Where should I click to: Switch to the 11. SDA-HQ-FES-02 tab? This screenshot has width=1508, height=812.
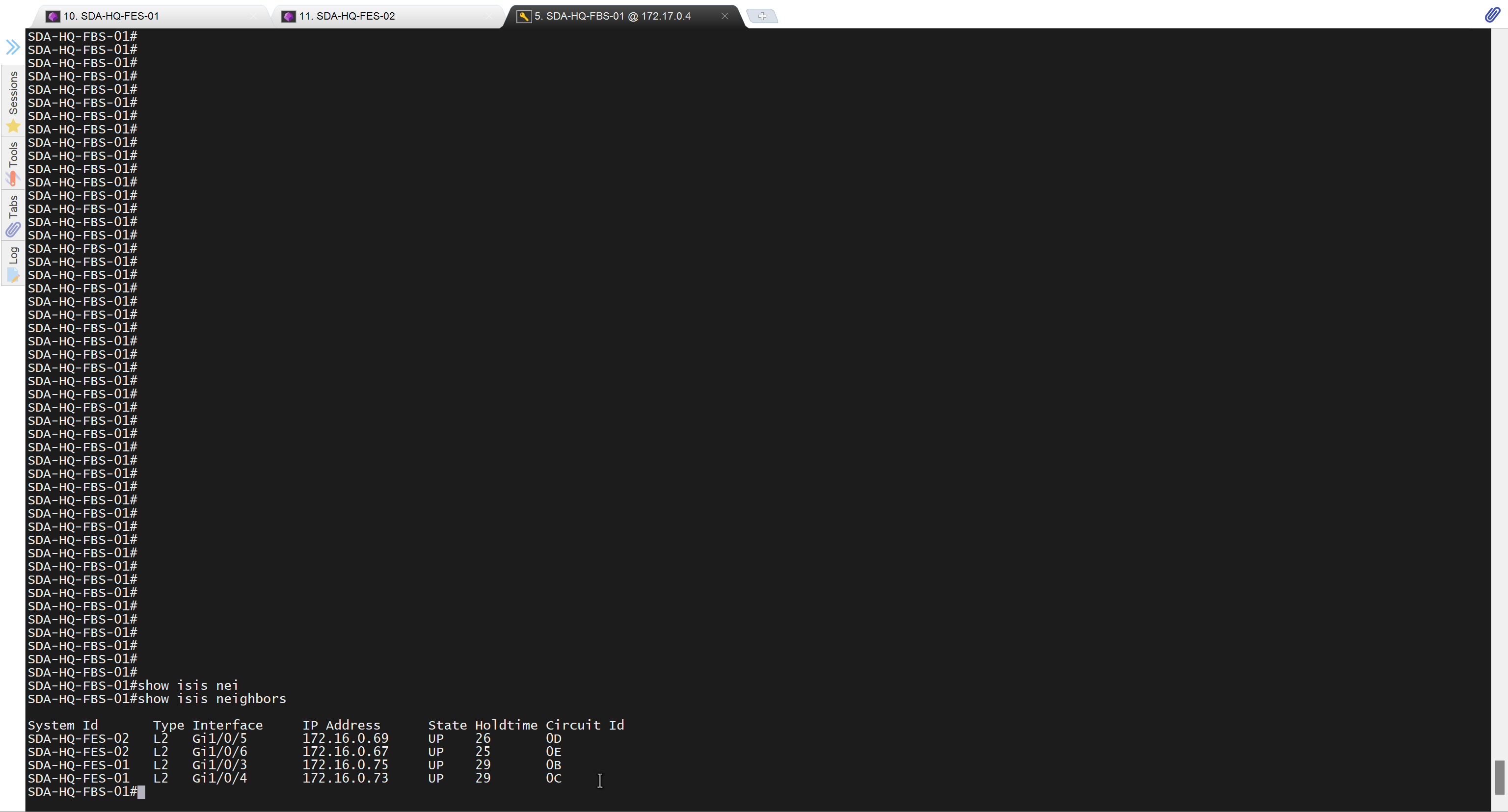(347, 16)
